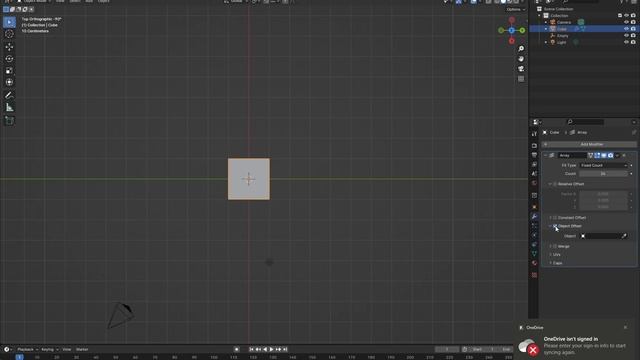Screen dimensions: 640x360
Task: Select the Cursor tool
Action: click(9, 34)
